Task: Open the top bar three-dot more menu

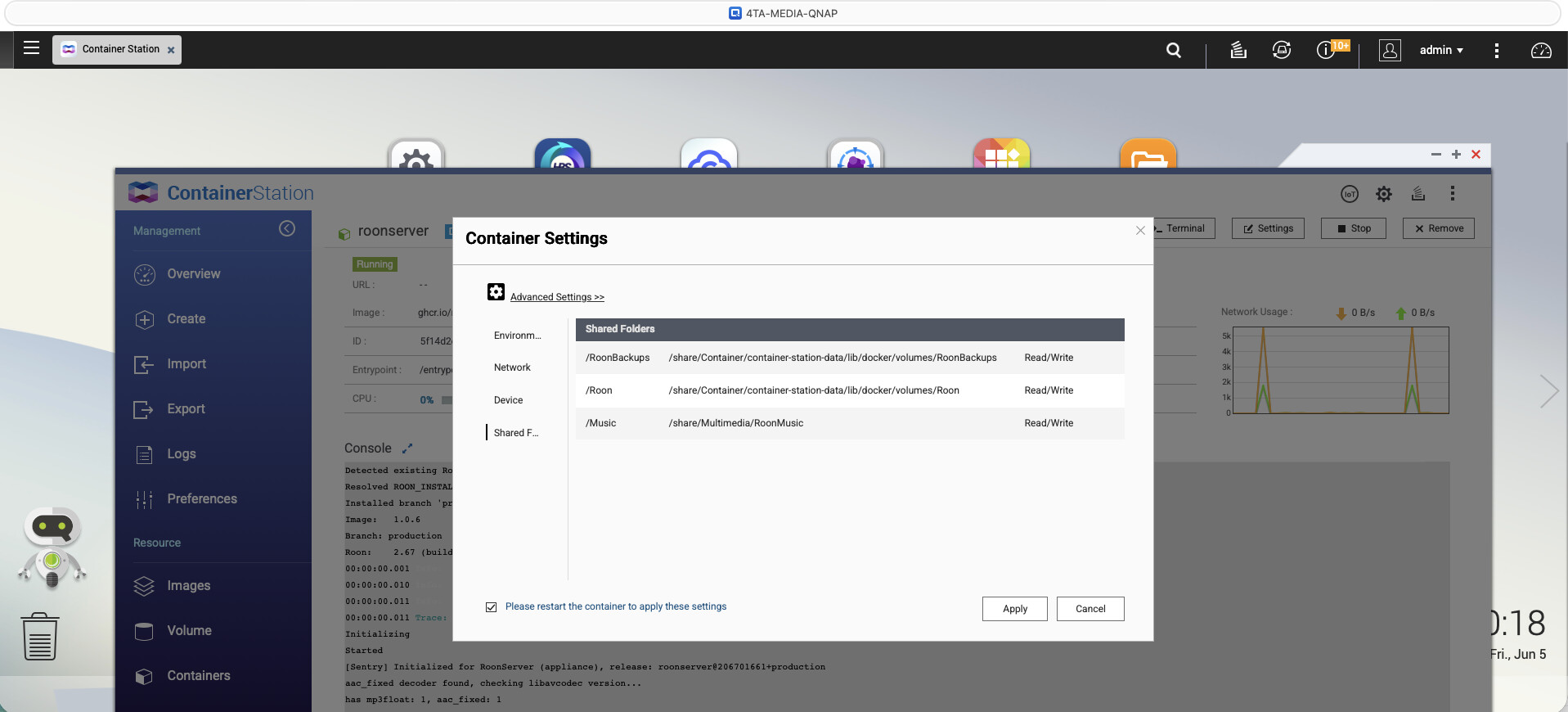Action: (1497, 50)
